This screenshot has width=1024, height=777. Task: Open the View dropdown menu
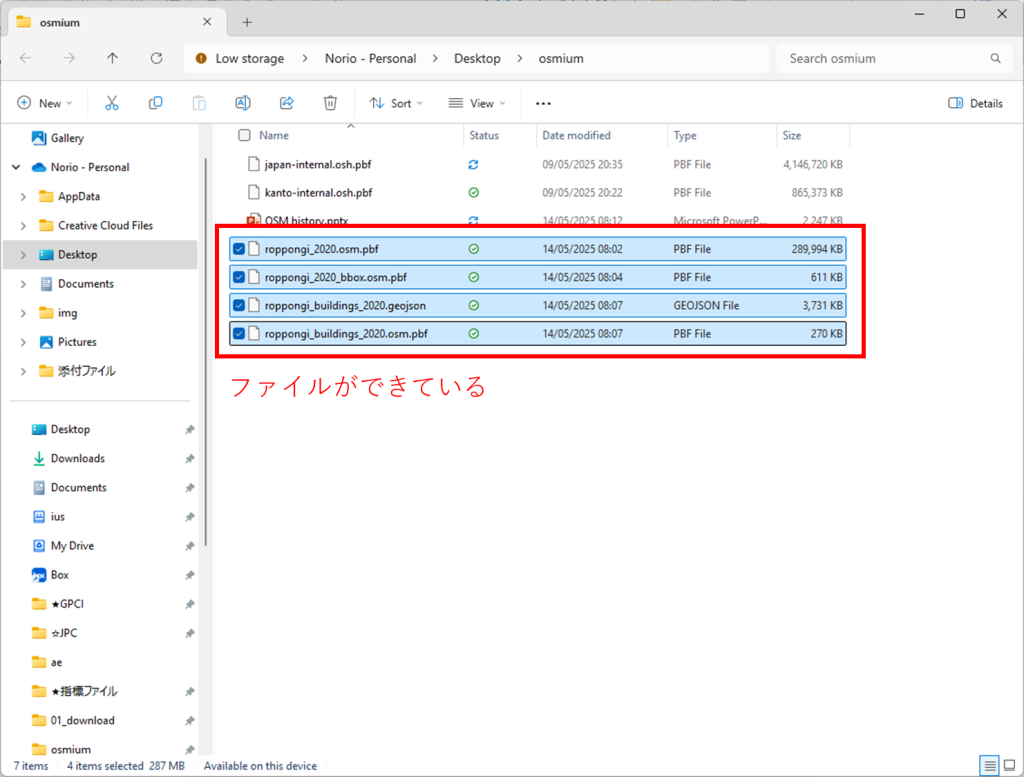pos(476,103)
